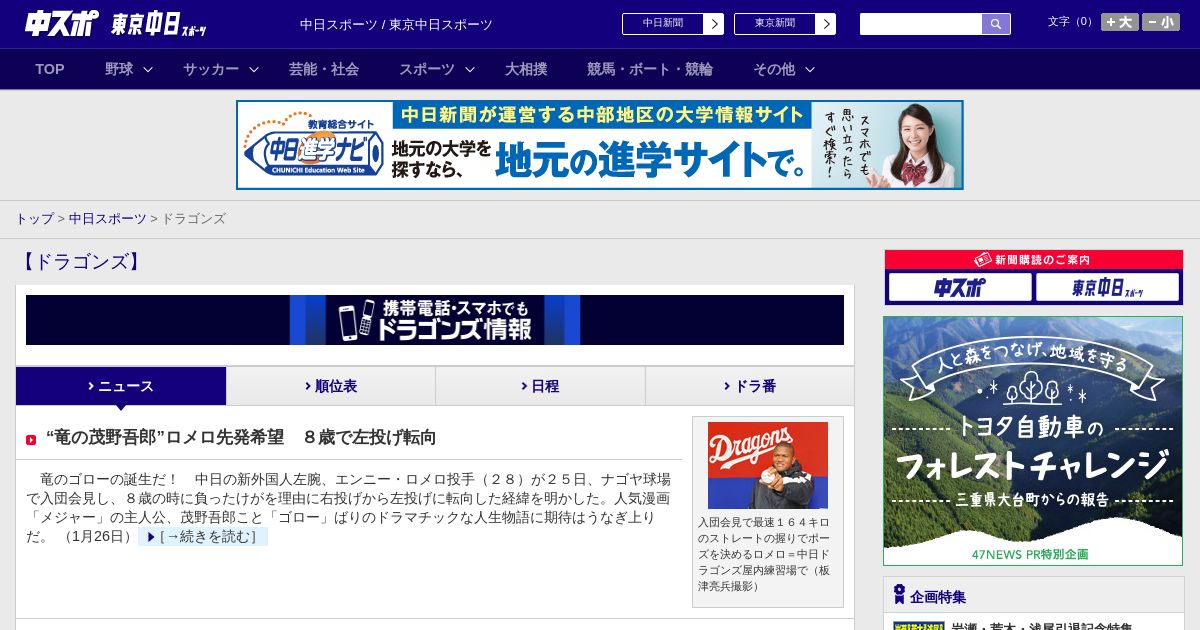Open the サッカー menu item
The image size is (1200, 630).
[211, 69]
